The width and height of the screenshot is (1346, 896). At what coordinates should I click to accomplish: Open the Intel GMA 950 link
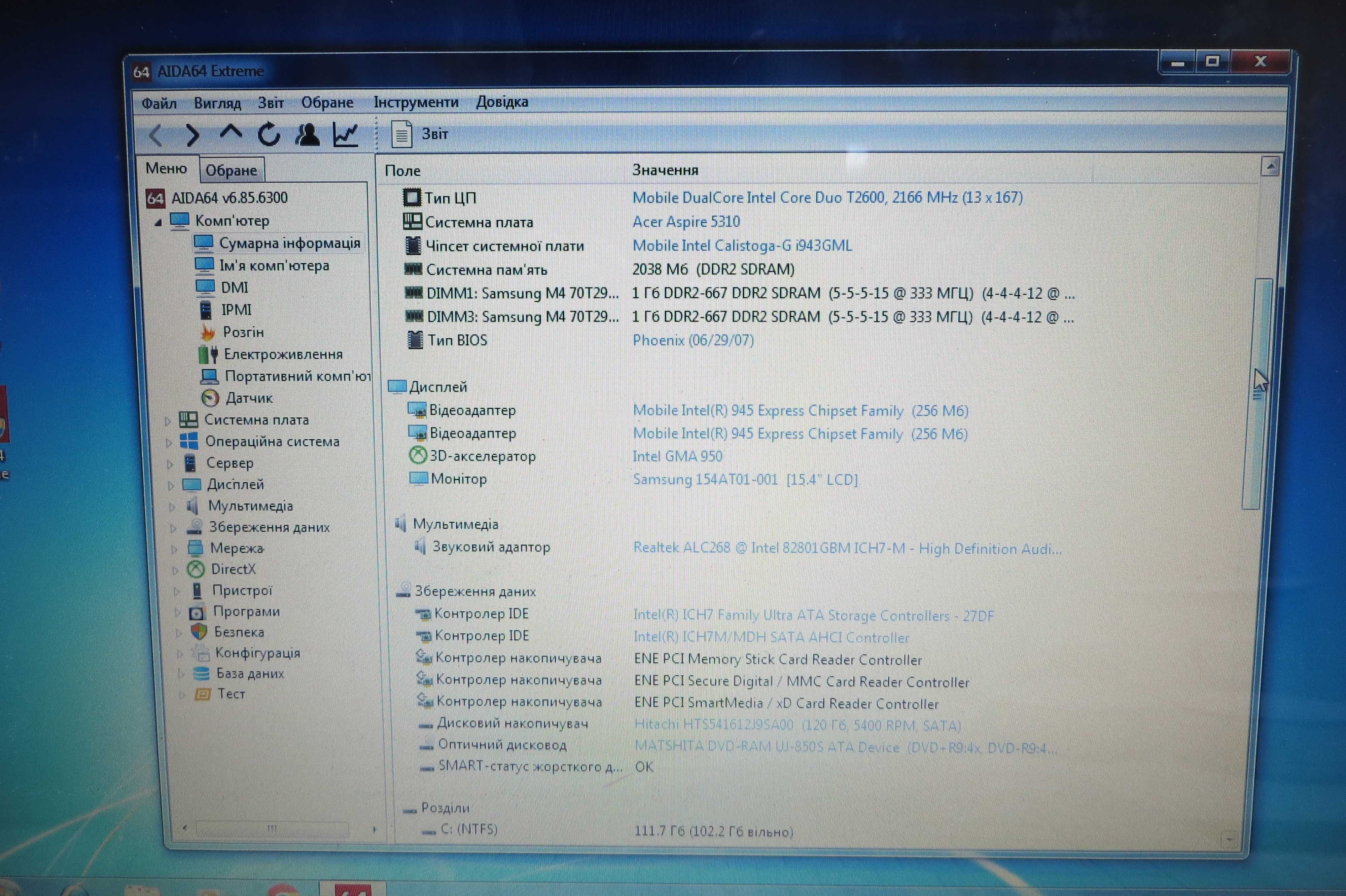[x=677, y=456]
